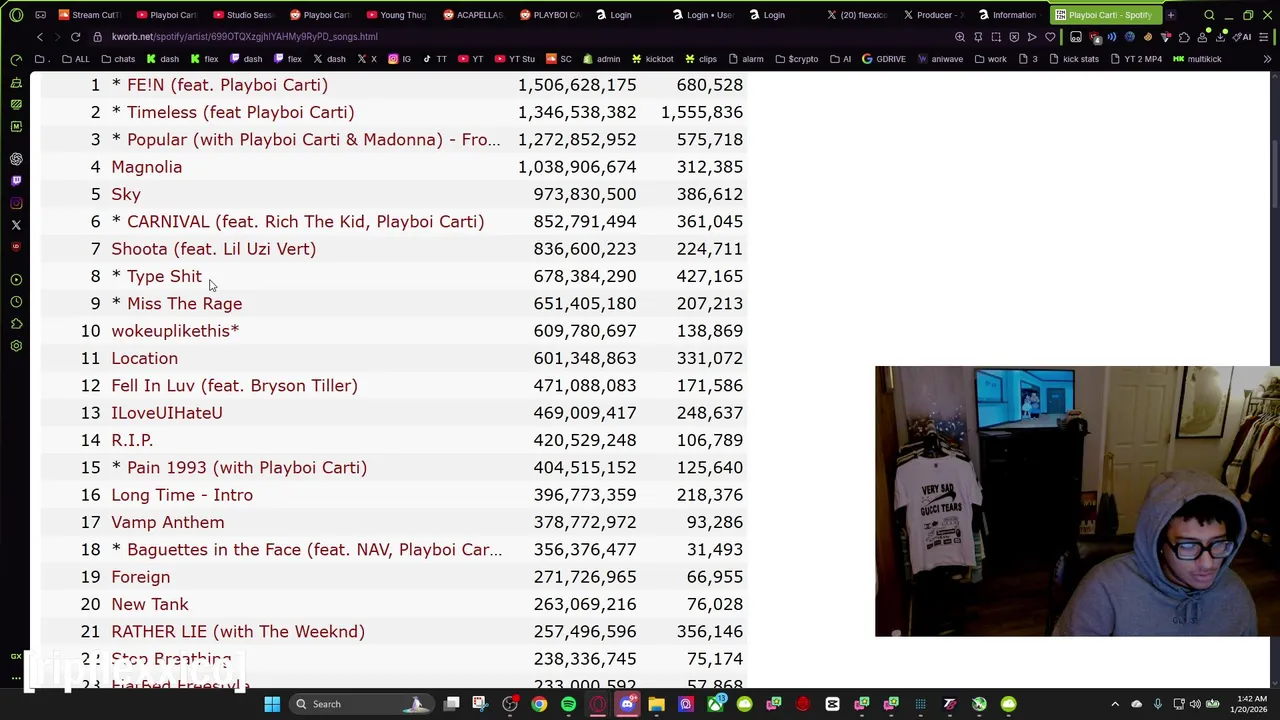Open the Location song link
This screenshot has height=720, width=1280.
(144, 358)
